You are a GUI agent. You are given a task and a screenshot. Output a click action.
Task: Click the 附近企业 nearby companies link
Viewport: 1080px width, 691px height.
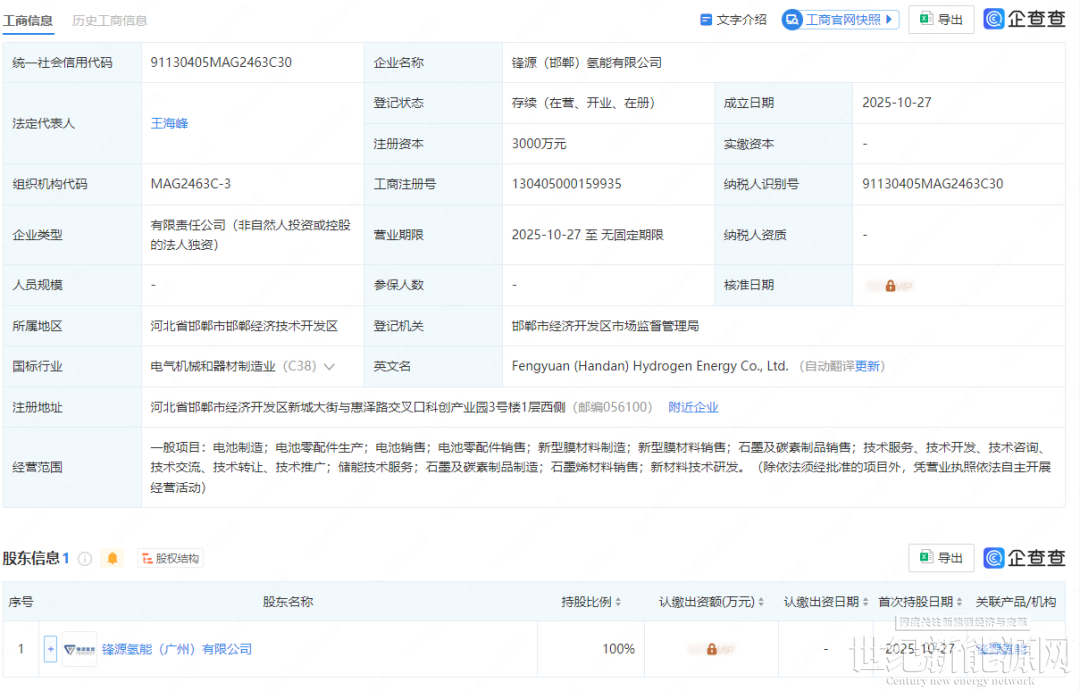click(693, 407)
